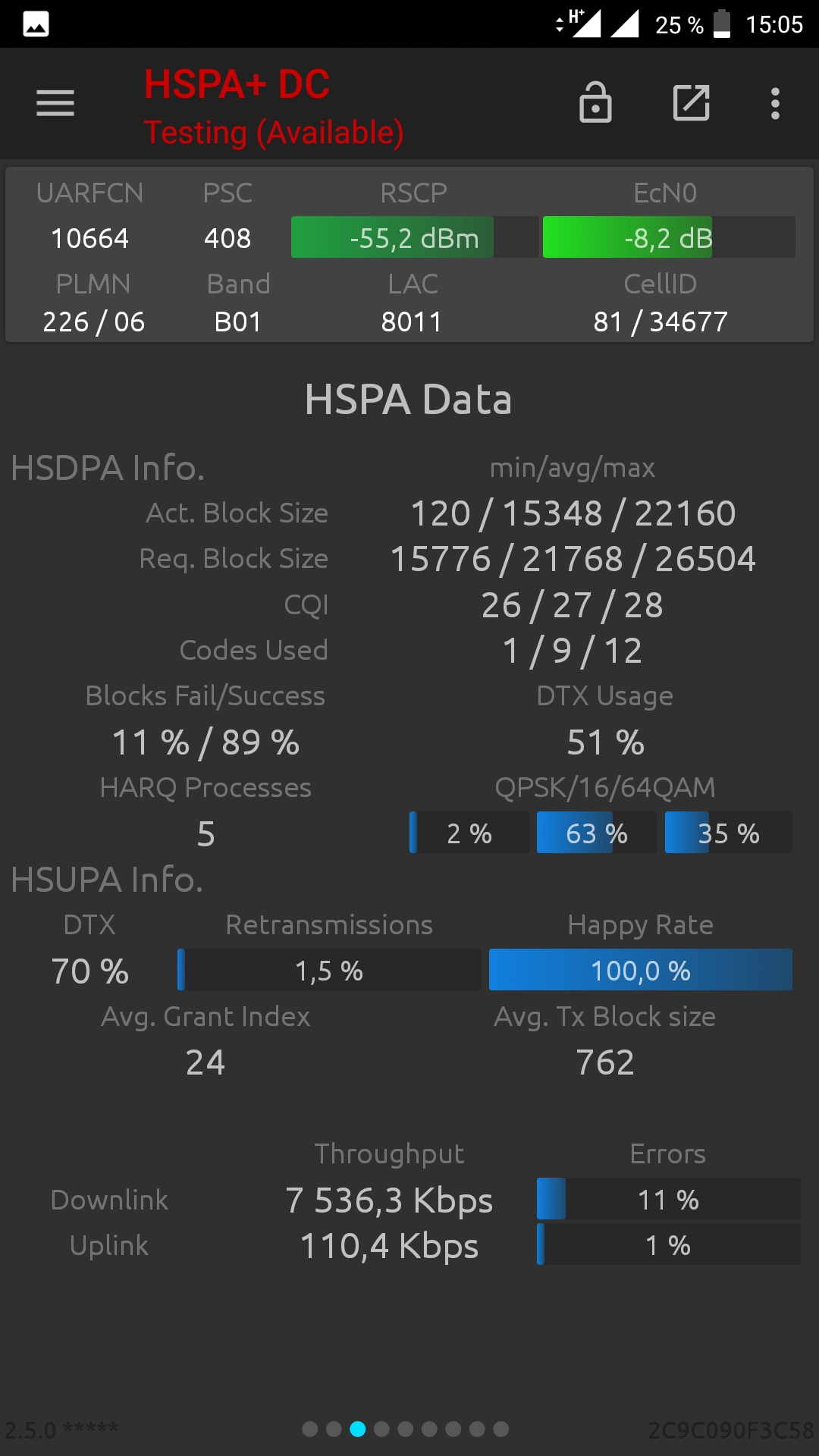The width and height of the screenshot is (819, 1456).
Task: Go to the fourth page indicator dot
Action: 381,1429
